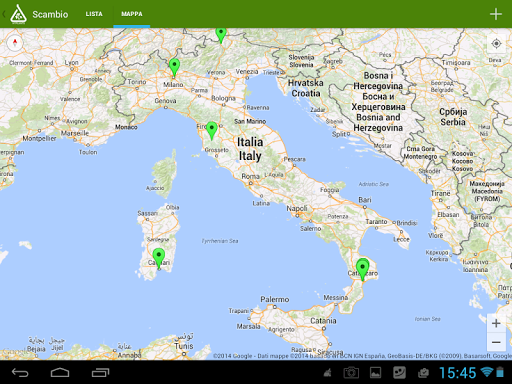Screen dimensions: 512x384
Task: Zoom out with map minus button
Action: click(496, 342)
